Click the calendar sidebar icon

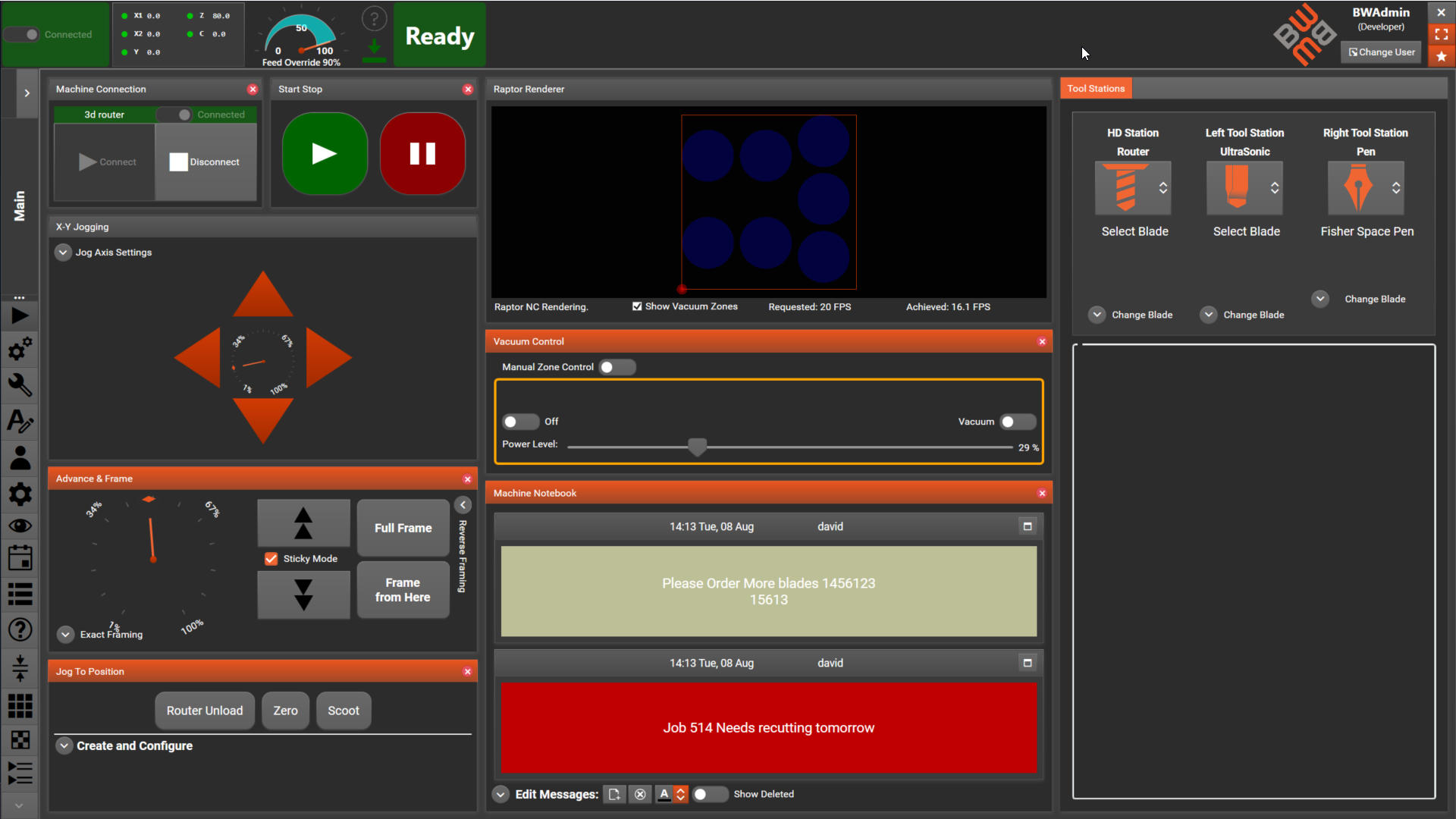pos(20,559)
